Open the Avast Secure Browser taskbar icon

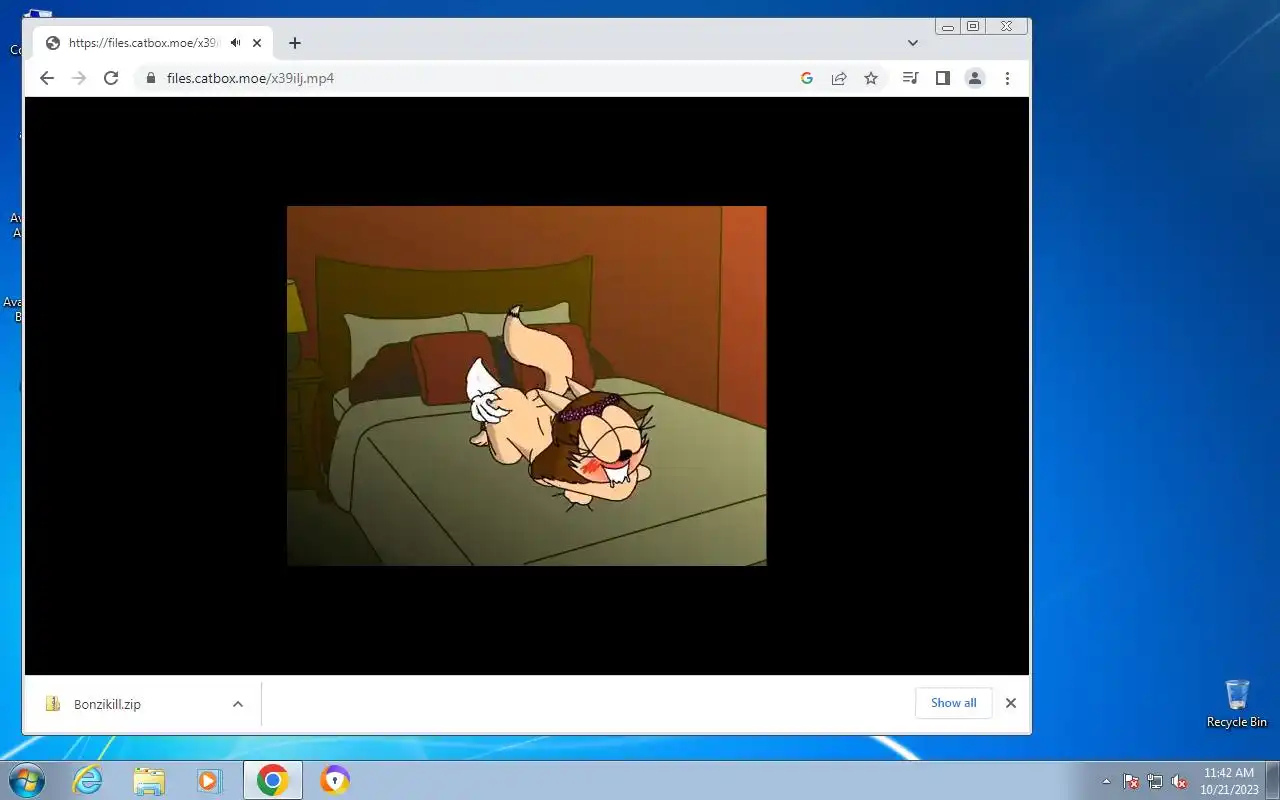(335, 780)
